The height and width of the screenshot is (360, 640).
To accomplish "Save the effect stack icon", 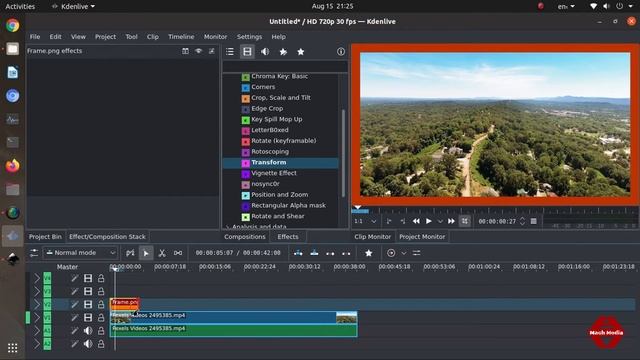I will point(211,51).
